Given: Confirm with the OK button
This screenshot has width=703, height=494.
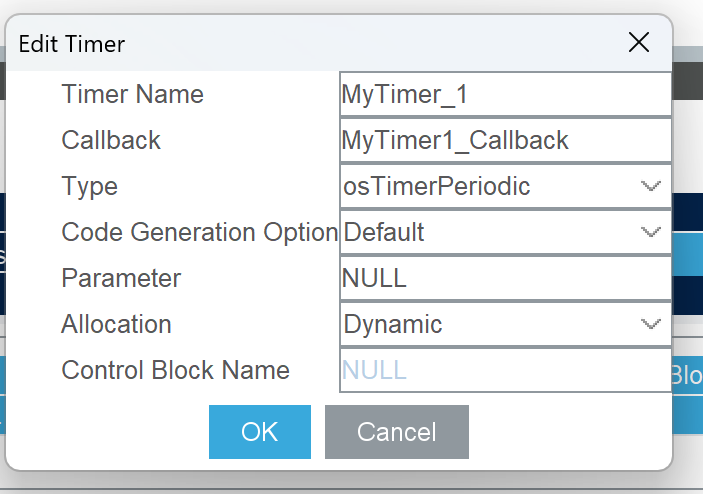Looking at the screenshot, I should click(x=260, y=432).
